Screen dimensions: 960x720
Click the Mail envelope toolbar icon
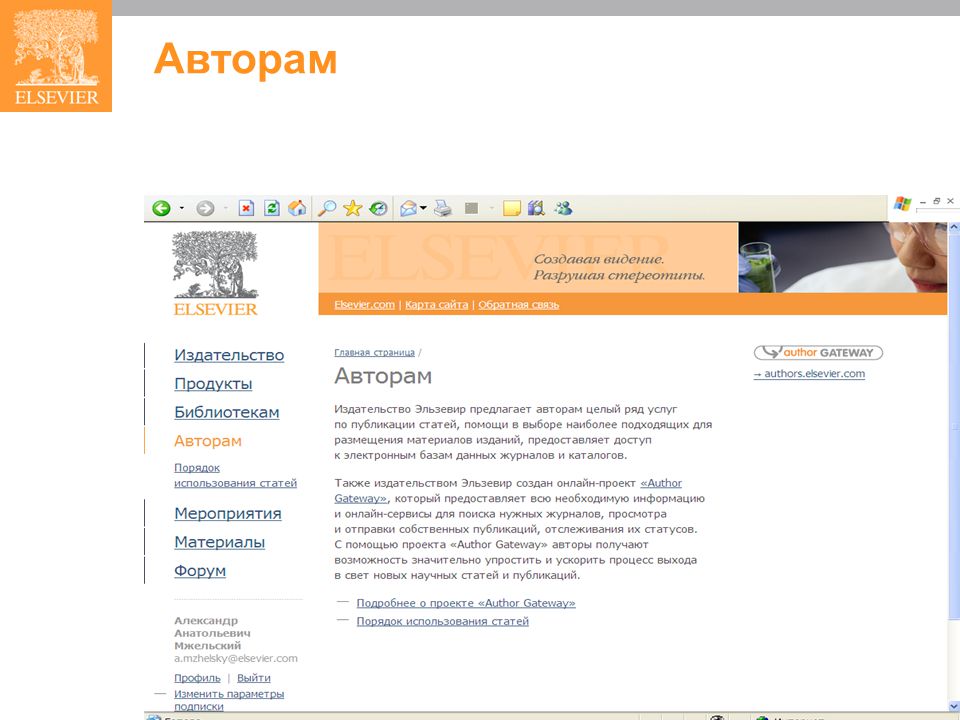click(408, 209)
